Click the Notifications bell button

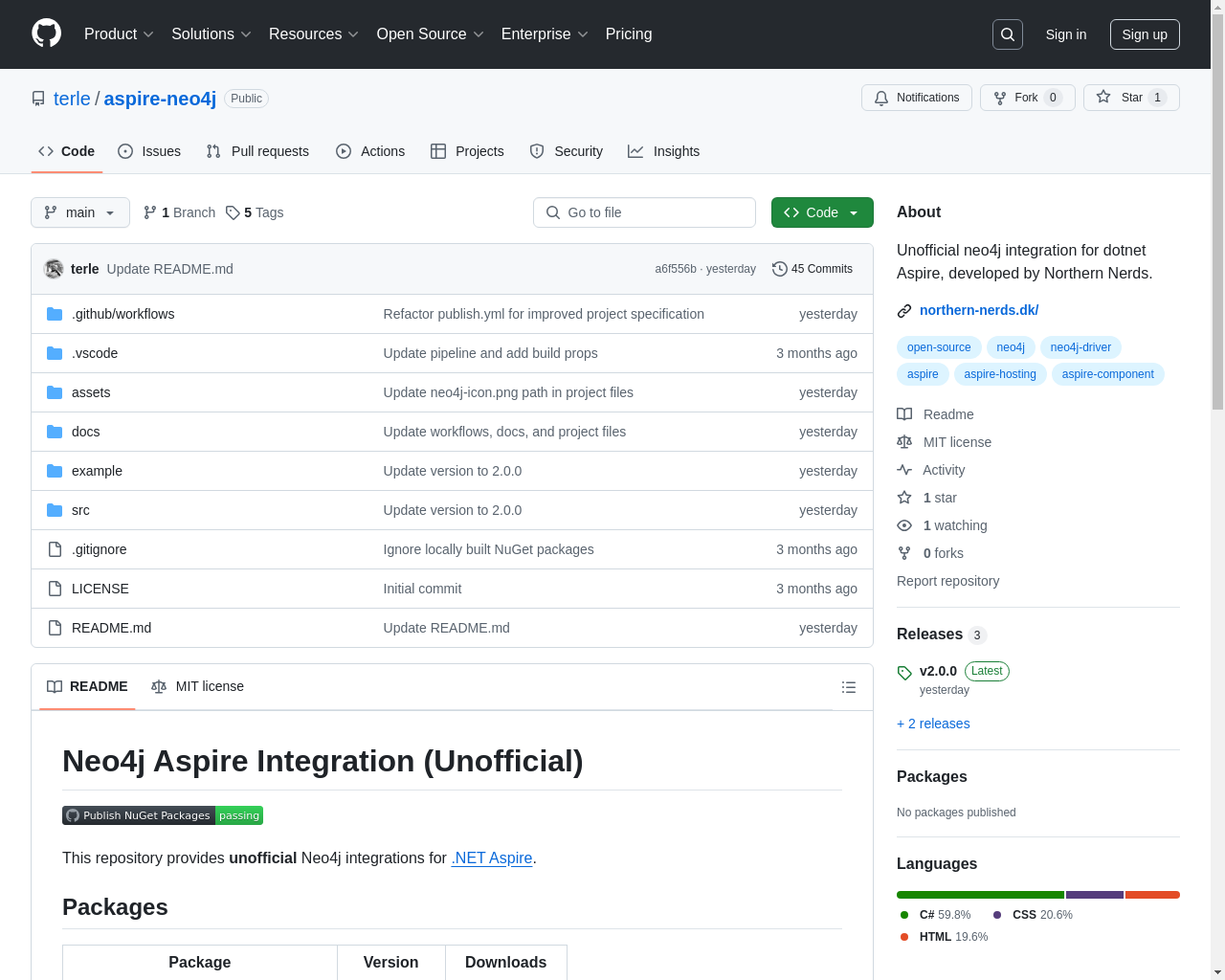(x=917, y=98)
